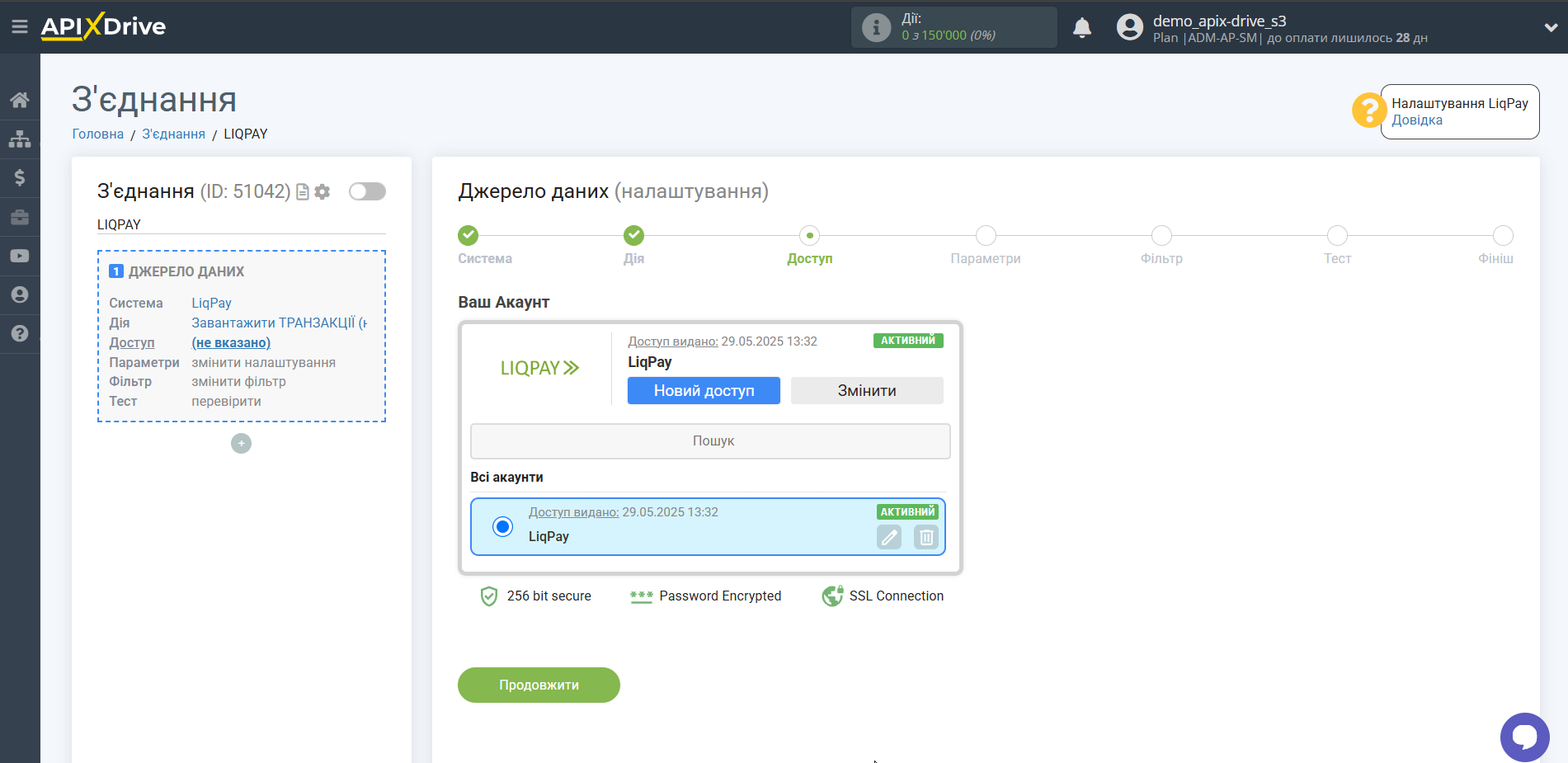Click Завантажити ТРАНЗАКЦІЇ action link

279,323
